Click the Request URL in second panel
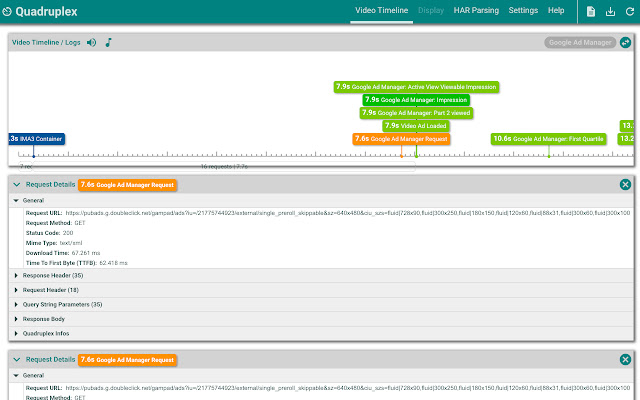 pyautogui.click(x=348, y=388)
